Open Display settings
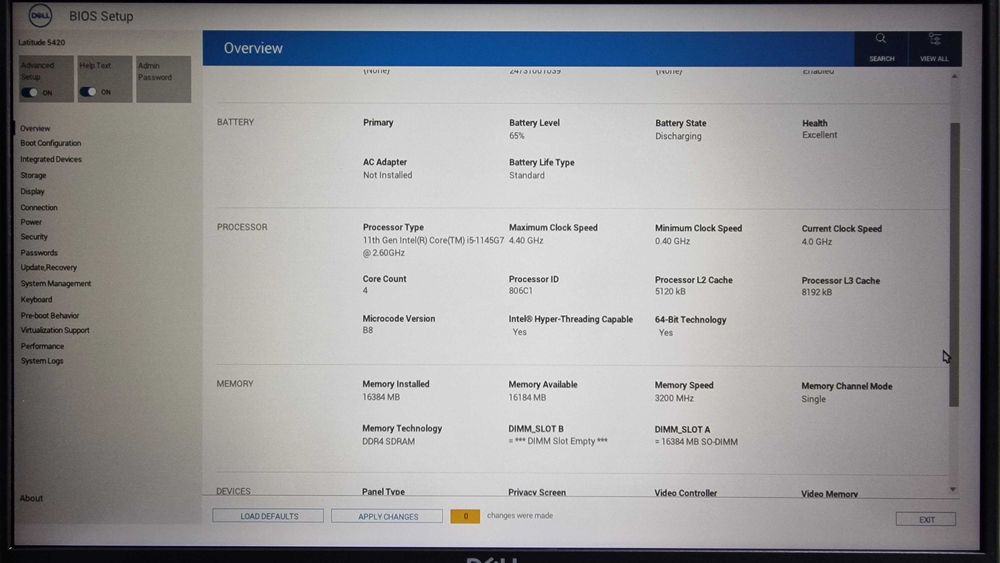This screenshot has height=563, width=1000. pyautogui.click(x=33, y=191)
